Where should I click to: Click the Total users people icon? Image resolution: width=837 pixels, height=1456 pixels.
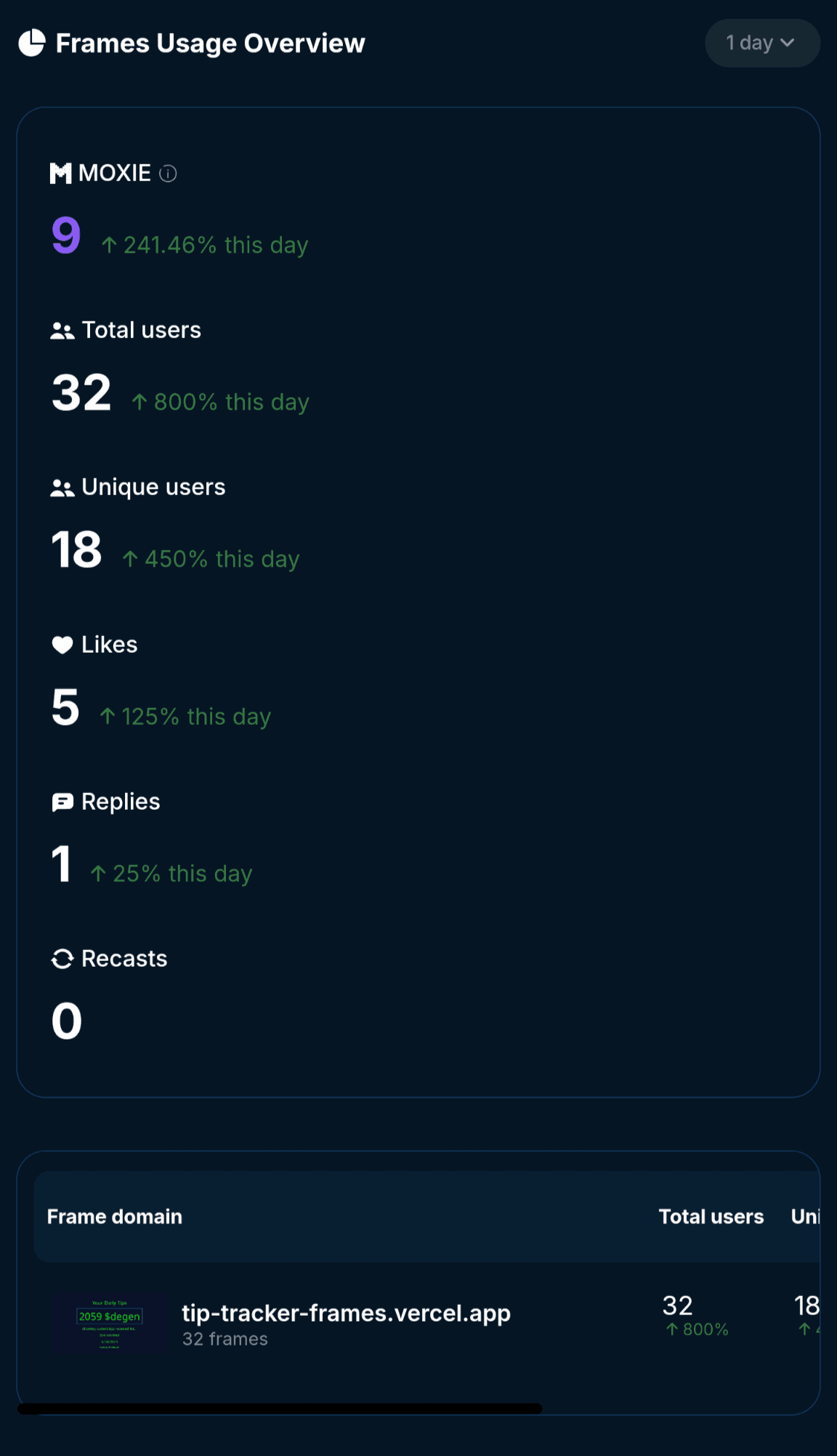pos(62,331)
